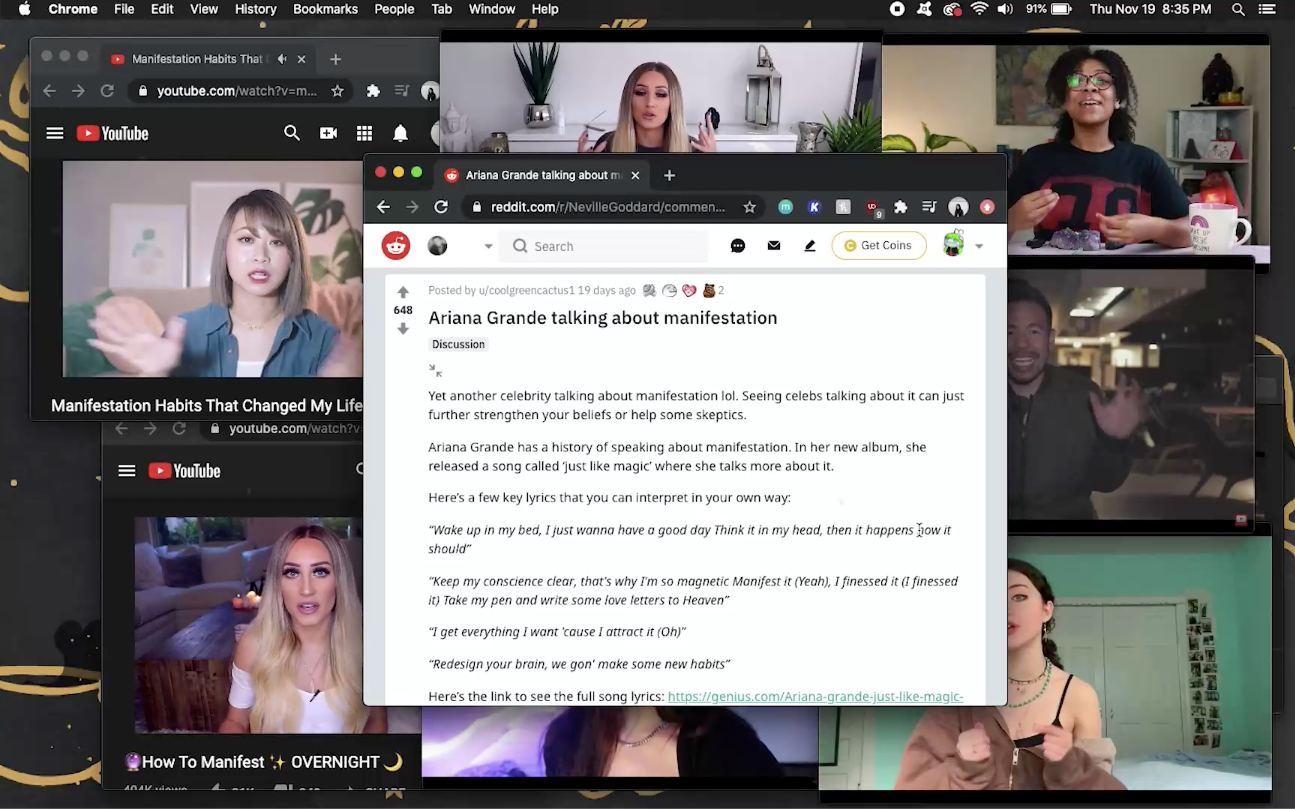The width and height of the screenshot is (1295, 809).
Task: Open Reddit inbox mail icon
Action: (774, 246)
